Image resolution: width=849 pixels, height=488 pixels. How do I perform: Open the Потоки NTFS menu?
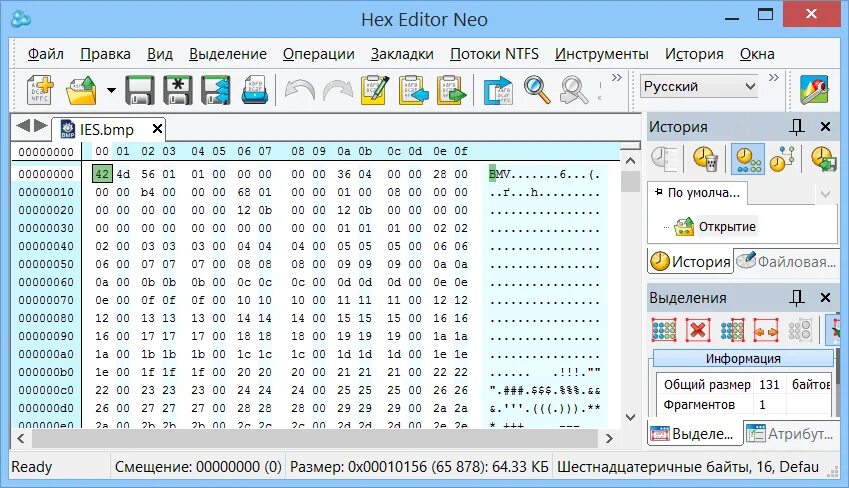click(494, 54)
